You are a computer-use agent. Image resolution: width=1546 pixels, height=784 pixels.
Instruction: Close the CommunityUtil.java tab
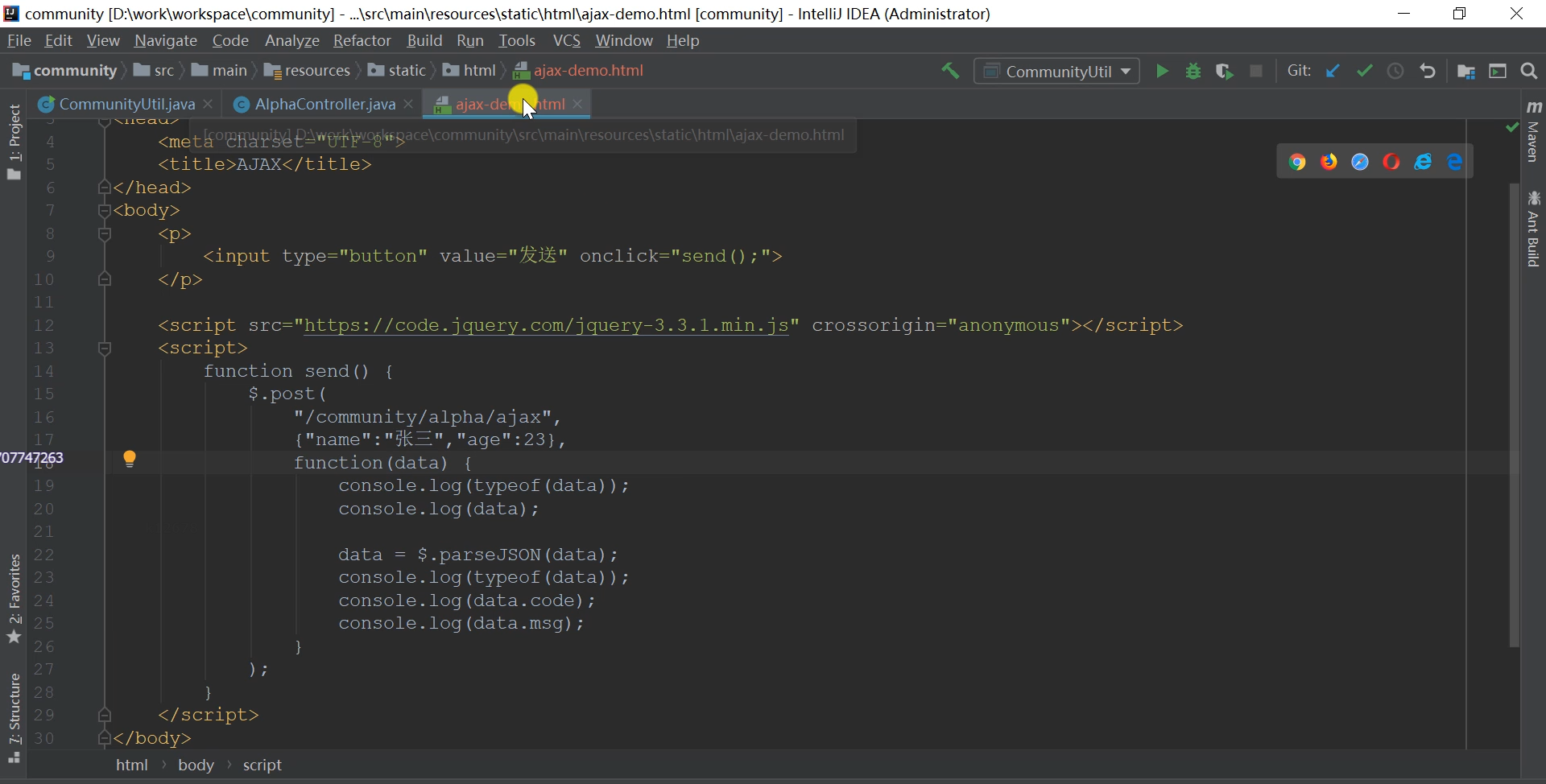click(208, 104)
